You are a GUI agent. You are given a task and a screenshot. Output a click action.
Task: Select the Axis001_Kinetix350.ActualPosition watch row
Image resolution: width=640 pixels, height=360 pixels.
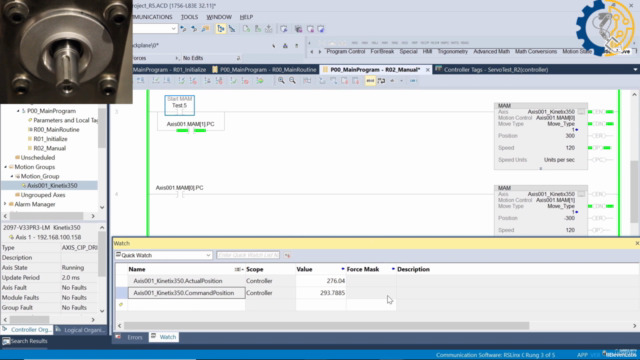tap(178, 281)
